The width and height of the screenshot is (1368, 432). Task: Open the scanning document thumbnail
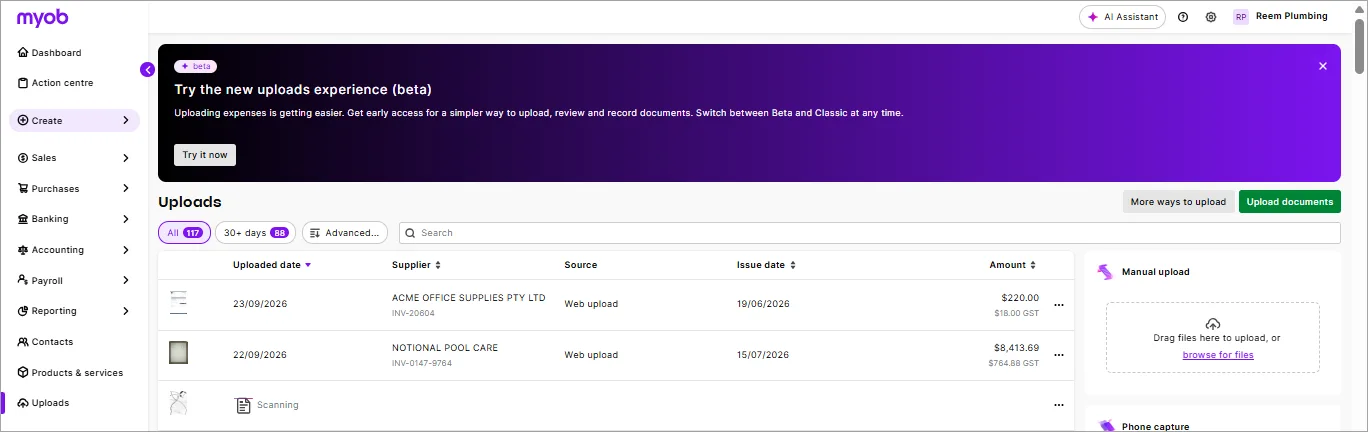[178, 403]
